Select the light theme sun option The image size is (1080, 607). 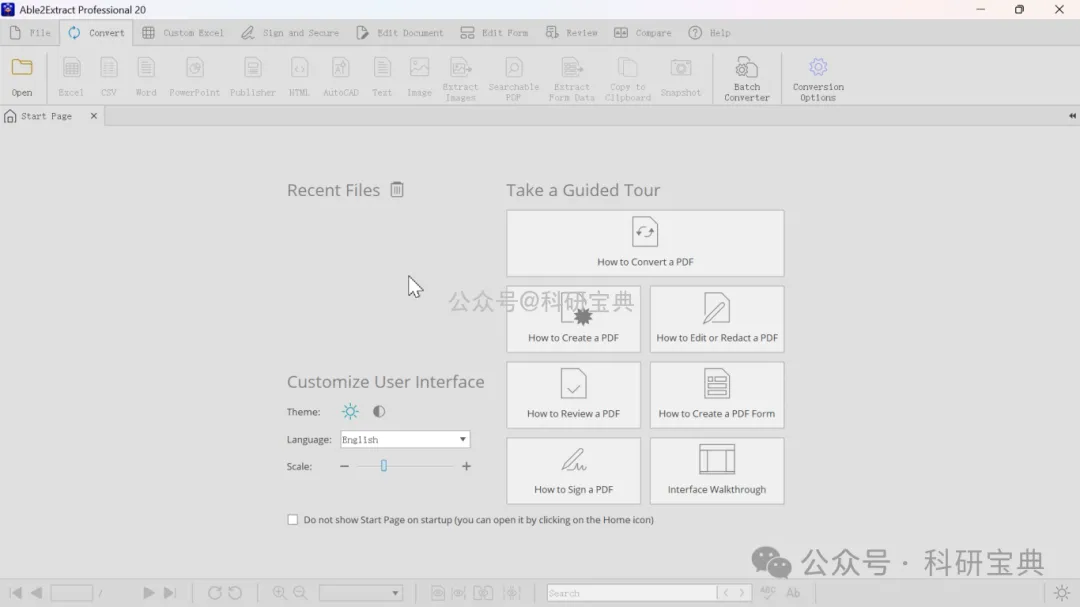click(350, 411)
